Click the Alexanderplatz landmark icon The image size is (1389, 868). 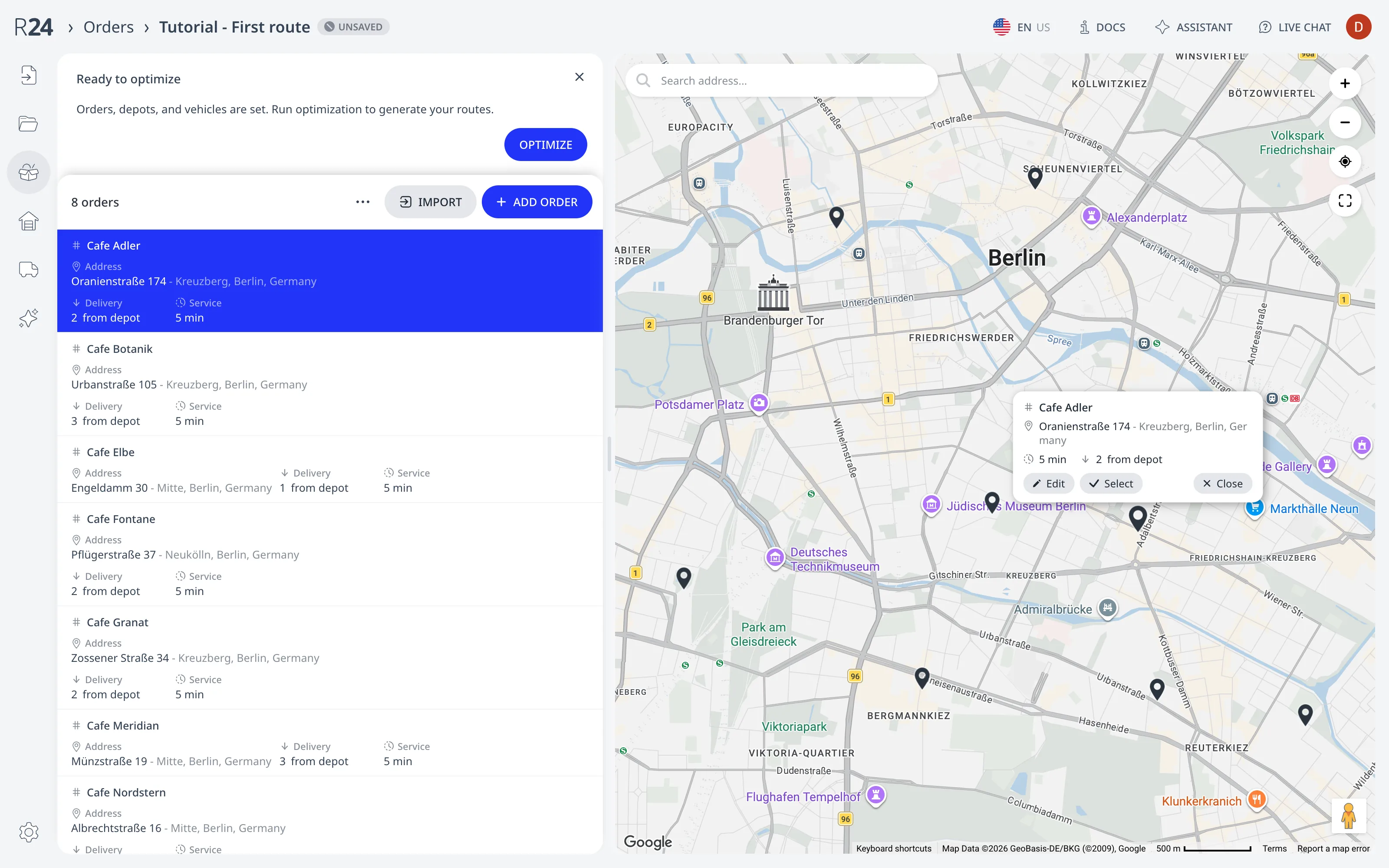pos(1091,217)
